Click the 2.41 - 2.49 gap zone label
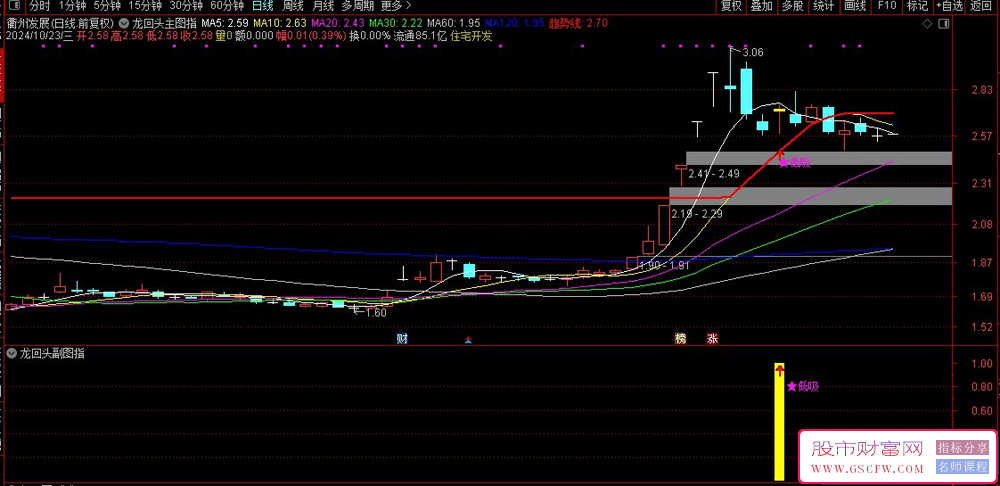This screenshot has height=486, width=1000. coord(714,173)
